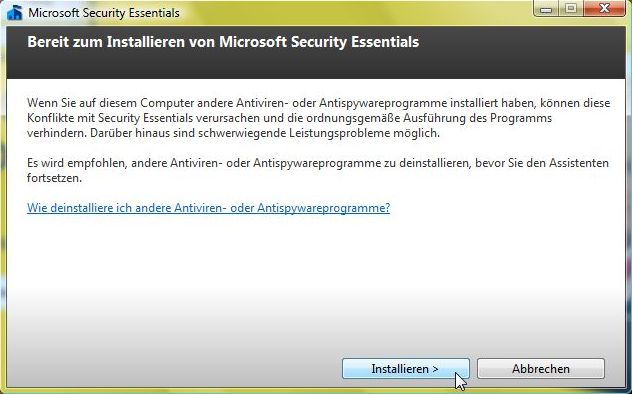
Task: Click the dark header banner beside the heading
Action: point(520,52)
